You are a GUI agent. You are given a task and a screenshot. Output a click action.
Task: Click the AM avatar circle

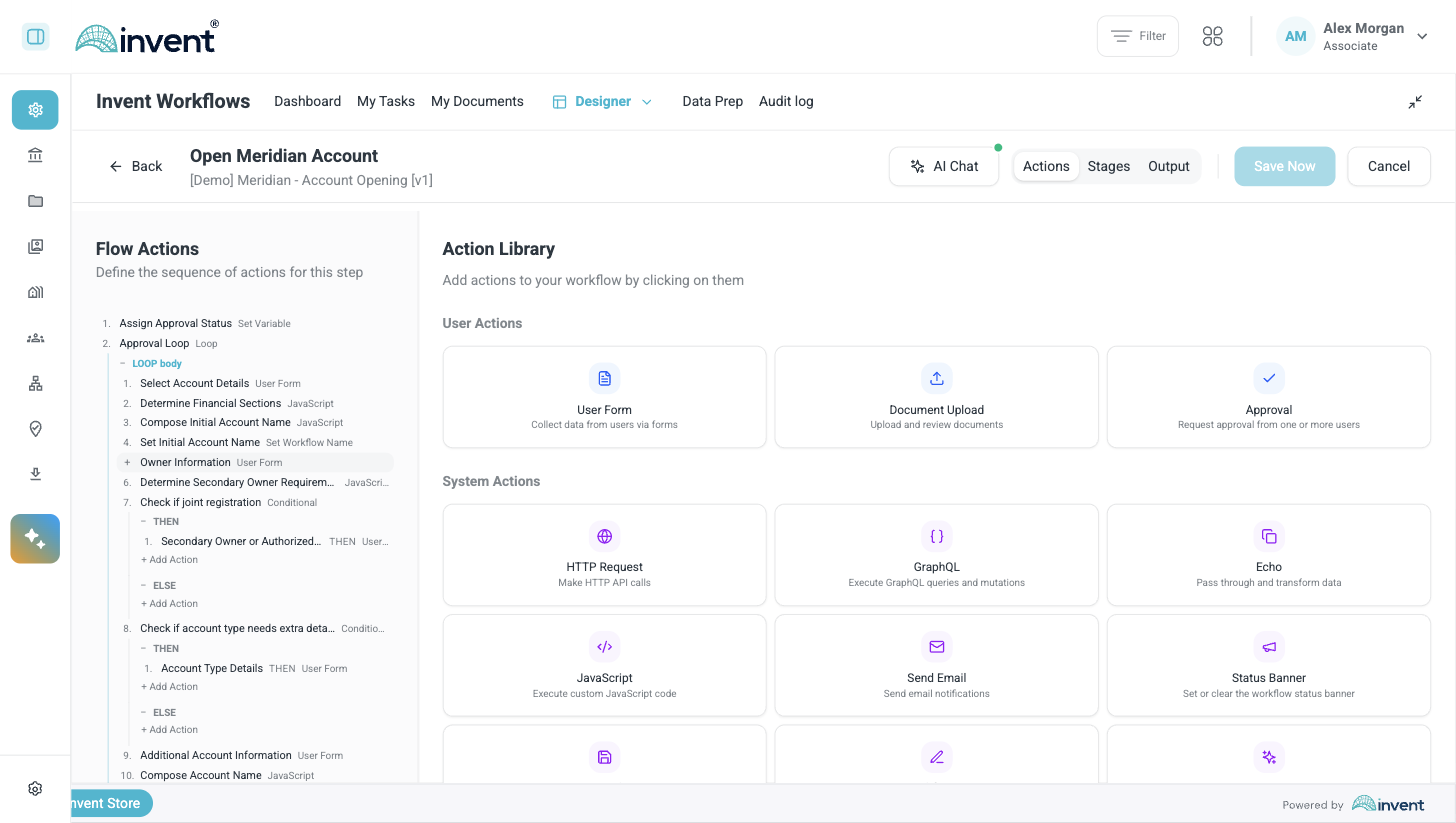(1295, 37)
